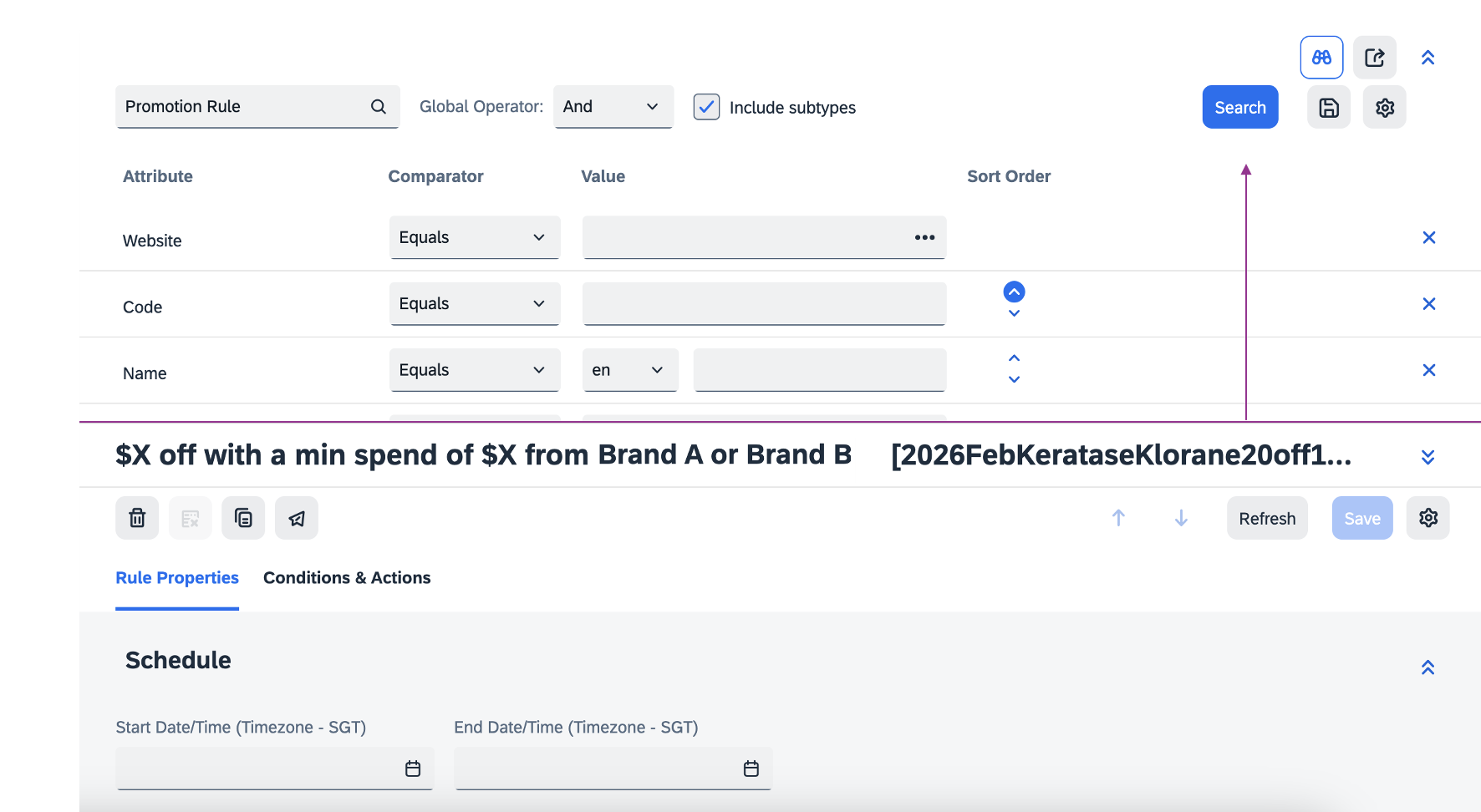The height and width of the screenshot is (812, 1481).
Task: Click the binoculars advanced search icon
Action: [x=1321, y=58]
